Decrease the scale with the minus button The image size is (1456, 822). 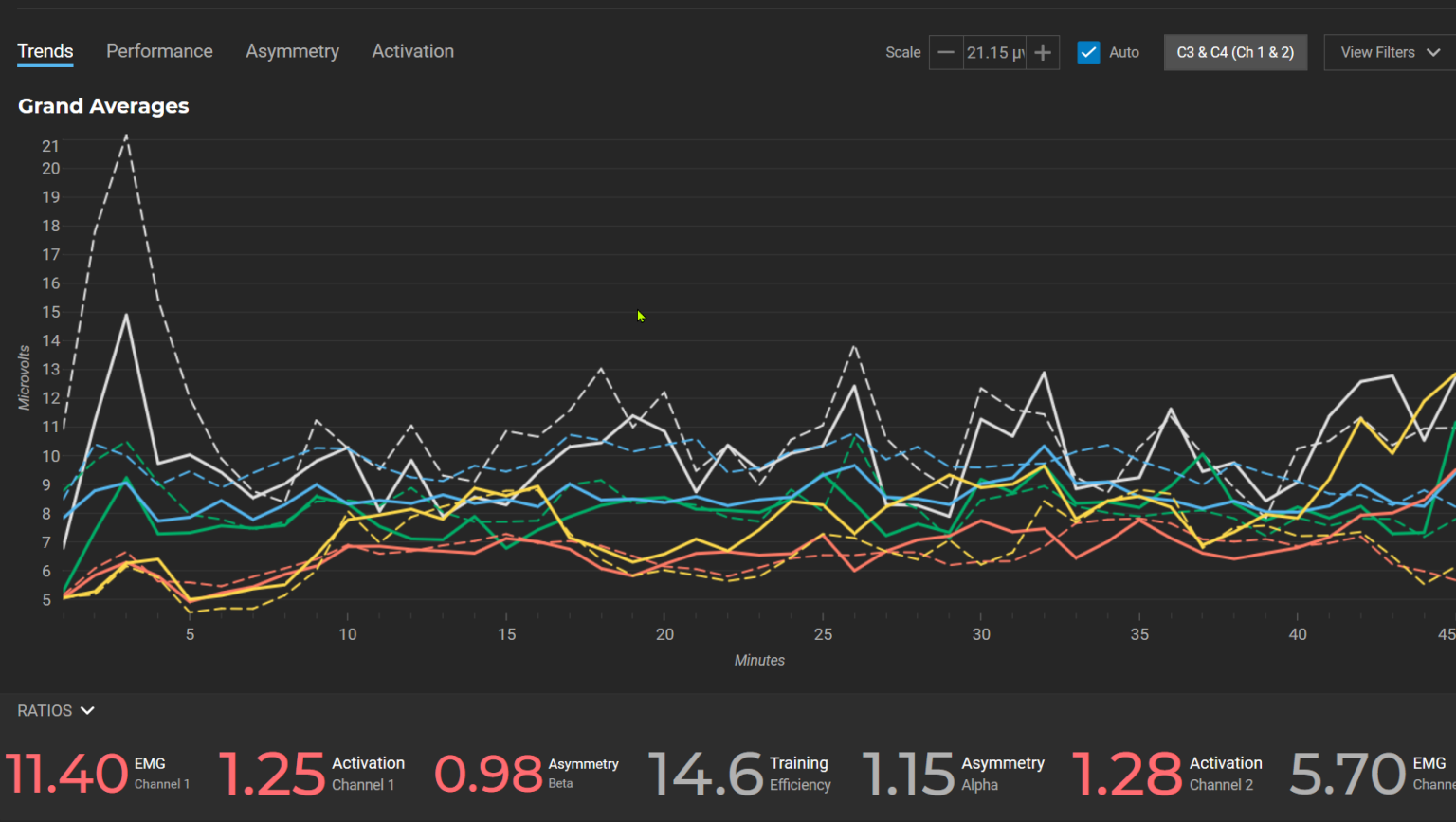pos(945,53)
